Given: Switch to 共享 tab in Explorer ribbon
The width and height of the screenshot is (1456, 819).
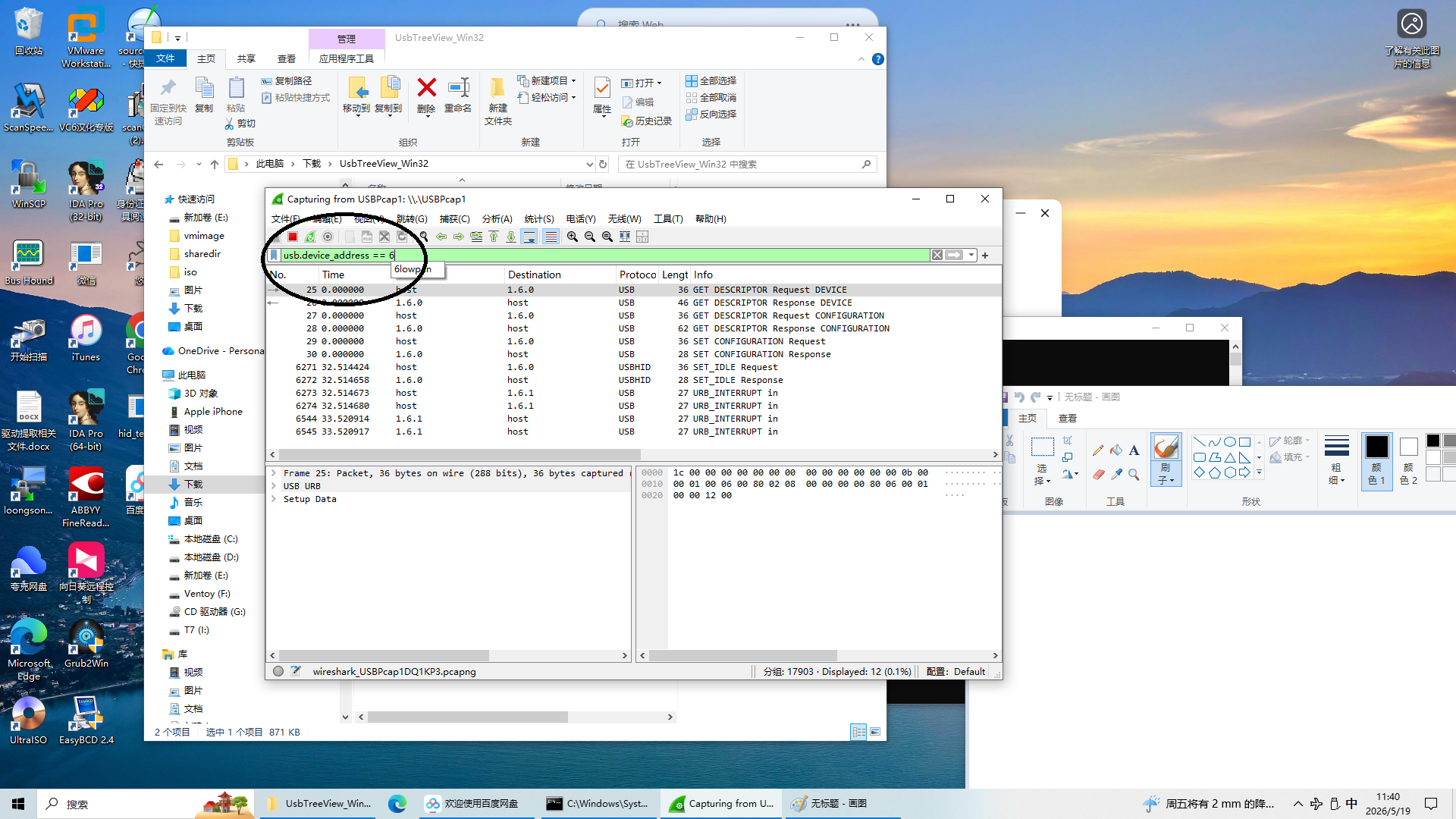Looking at the screenshot, I should 246,58.
